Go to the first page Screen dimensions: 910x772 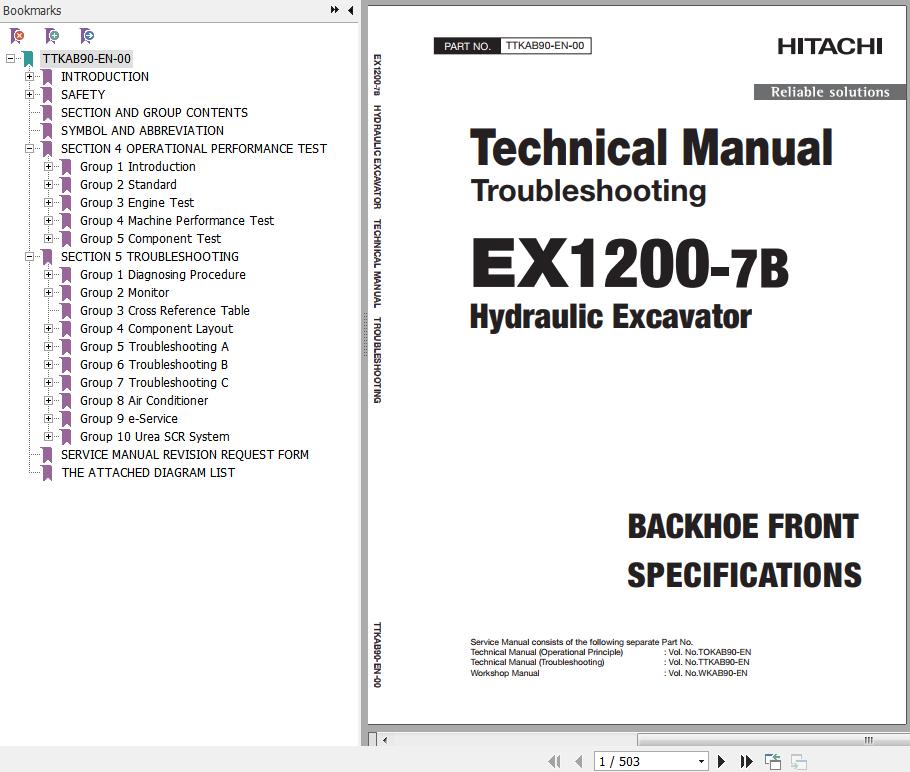pos(554,761)
